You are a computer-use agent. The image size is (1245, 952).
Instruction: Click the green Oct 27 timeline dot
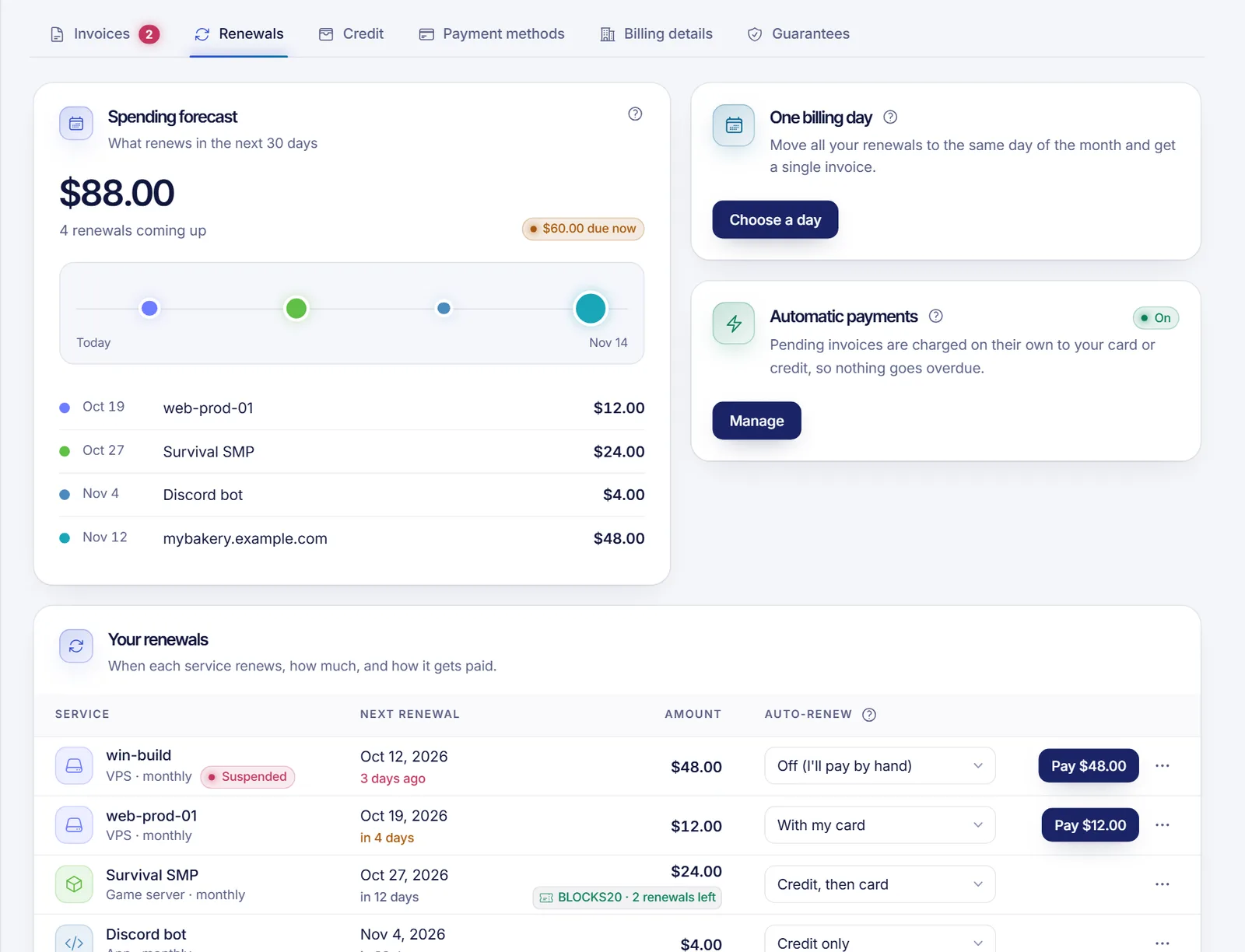296,309
